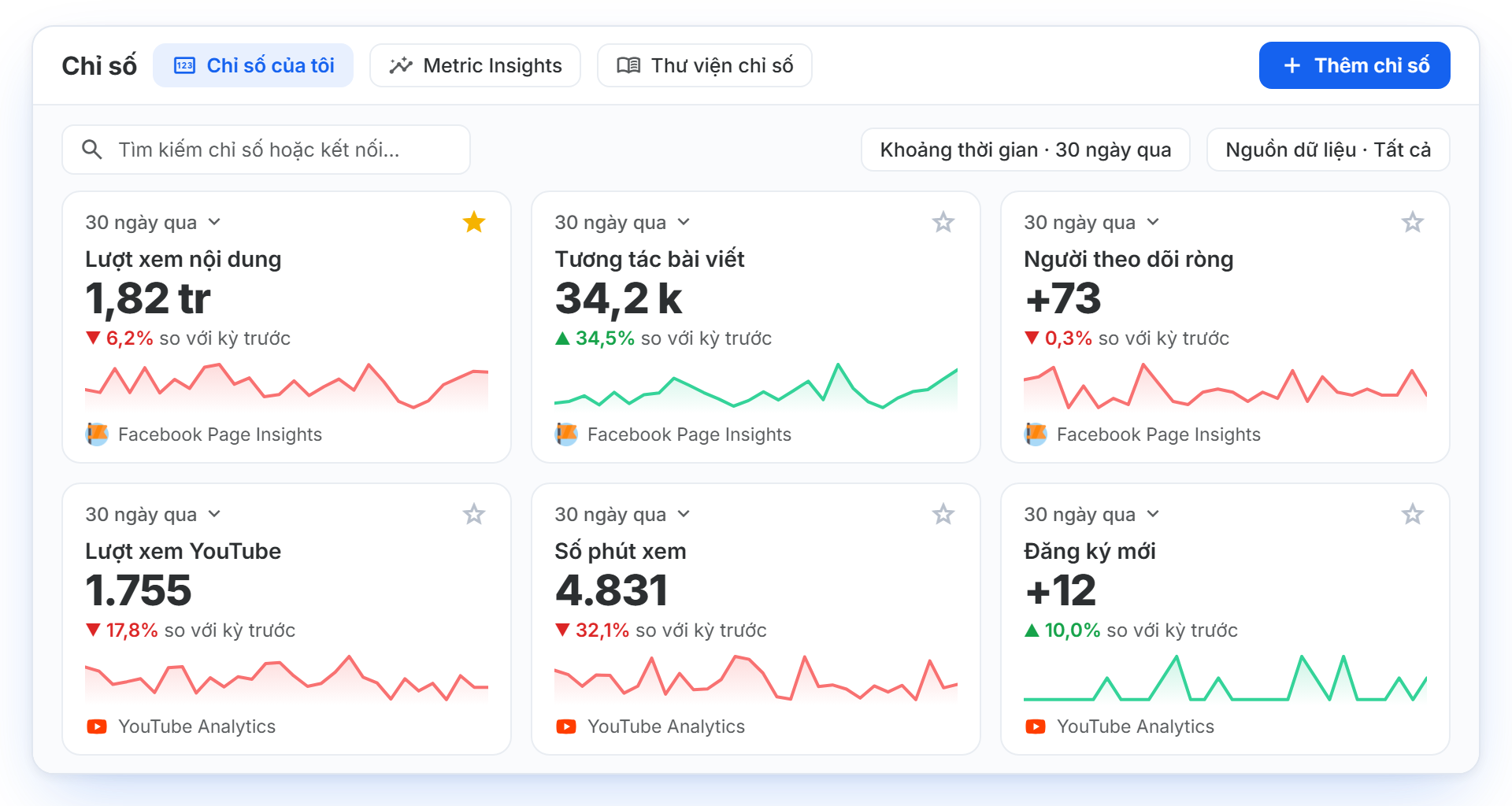Click Facebook Page Insights icon on Tương tác card
Screen dimensions: 1512x806
coord(566,434)
